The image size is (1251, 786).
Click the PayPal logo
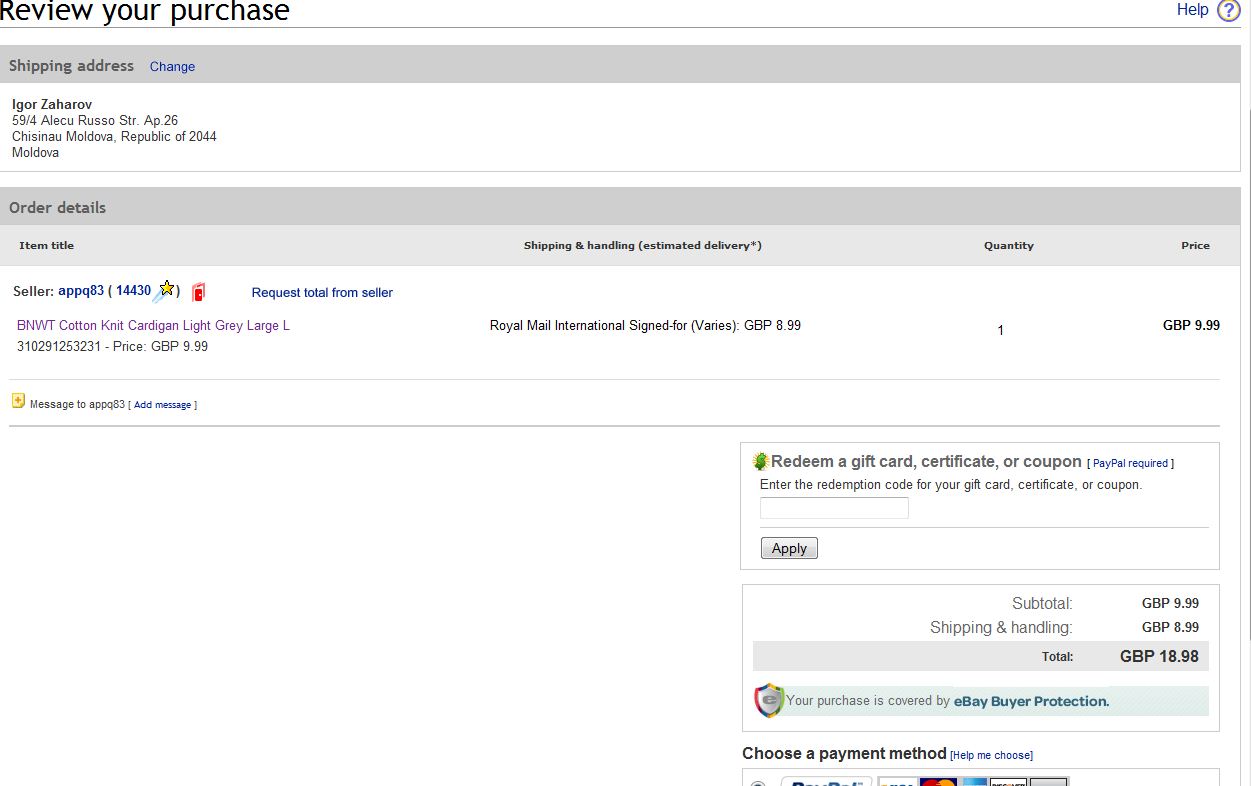coord(826,781)
